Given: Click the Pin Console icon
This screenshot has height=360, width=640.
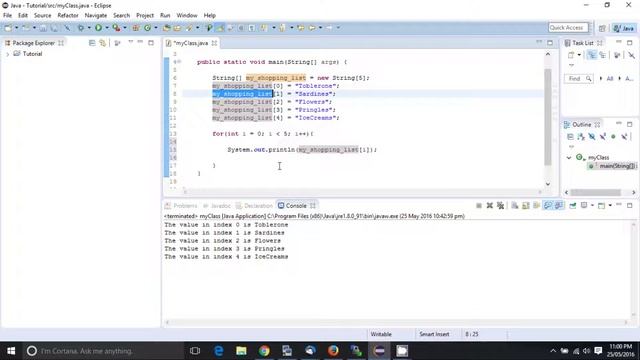Looking at the screenshot, I should click(573, 206).
